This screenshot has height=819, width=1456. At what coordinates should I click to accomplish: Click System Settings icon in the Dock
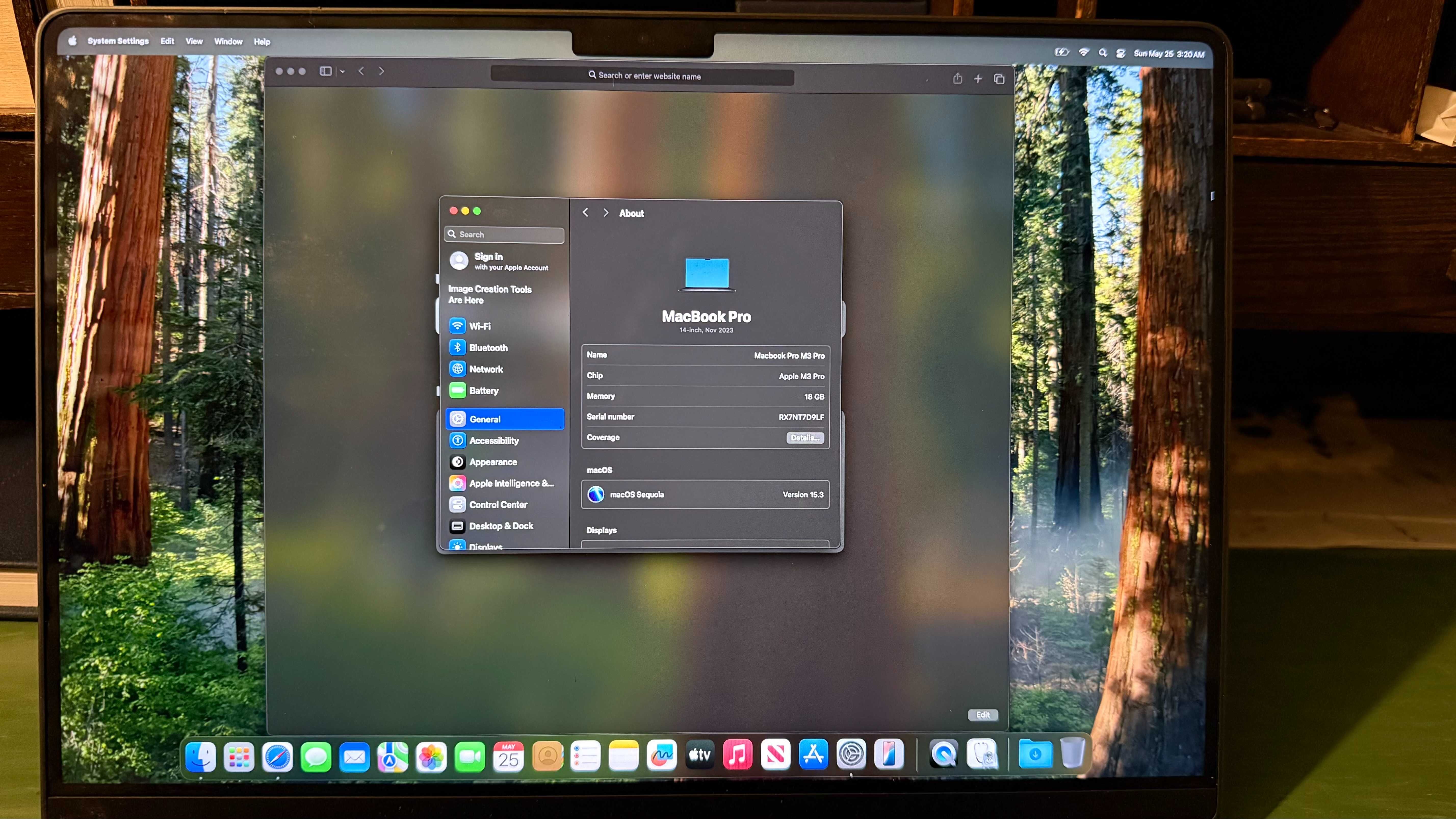coord(851,753)
